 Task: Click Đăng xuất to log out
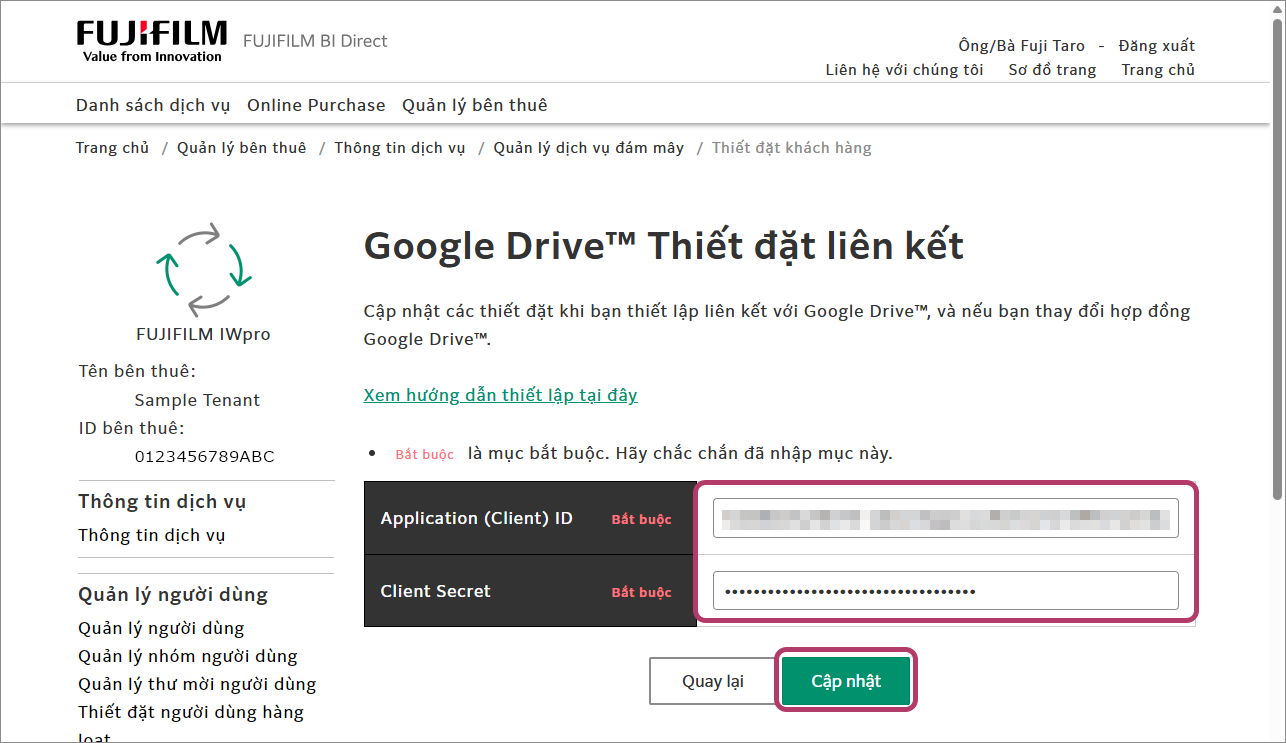point(1157,46)
